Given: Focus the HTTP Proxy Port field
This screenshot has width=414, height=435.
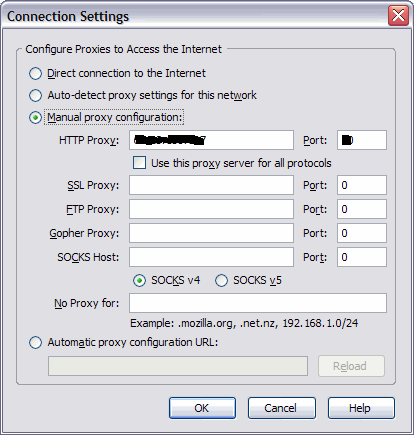Looking at the screenshot, I should pos(362,140).
